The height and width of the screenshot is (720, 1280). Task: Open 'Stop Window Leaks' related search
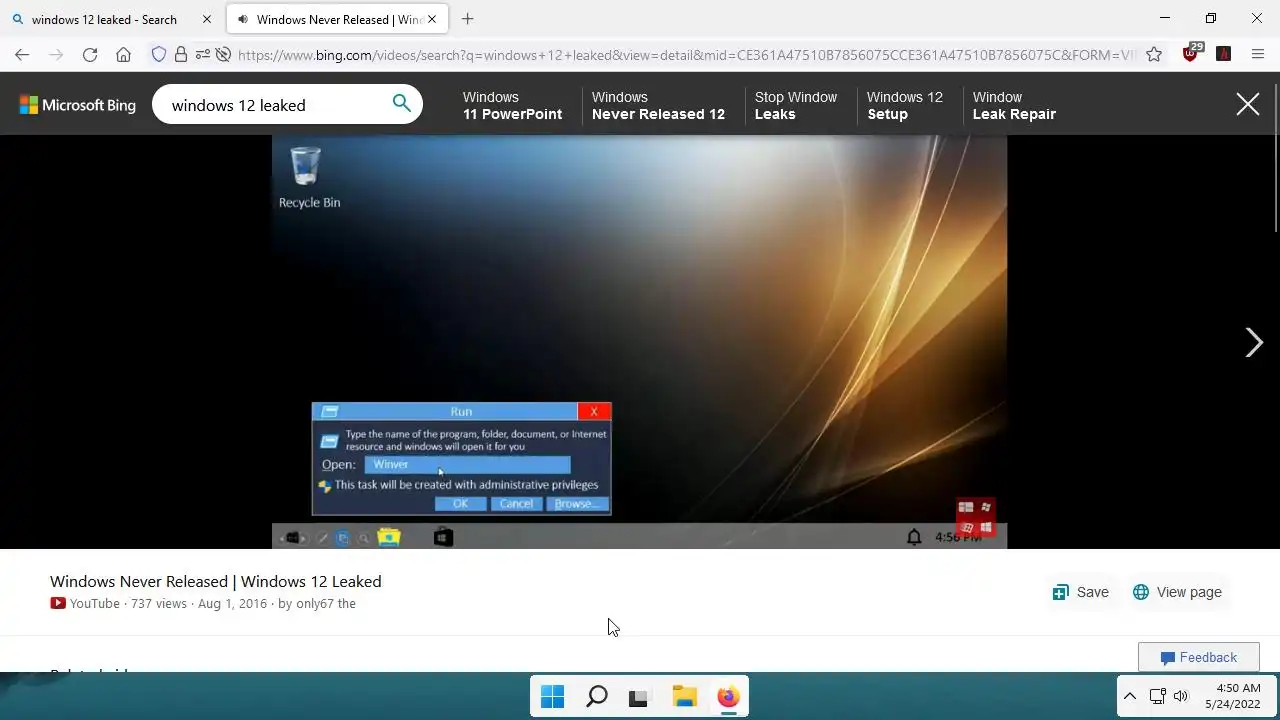[x=796, y=105]
